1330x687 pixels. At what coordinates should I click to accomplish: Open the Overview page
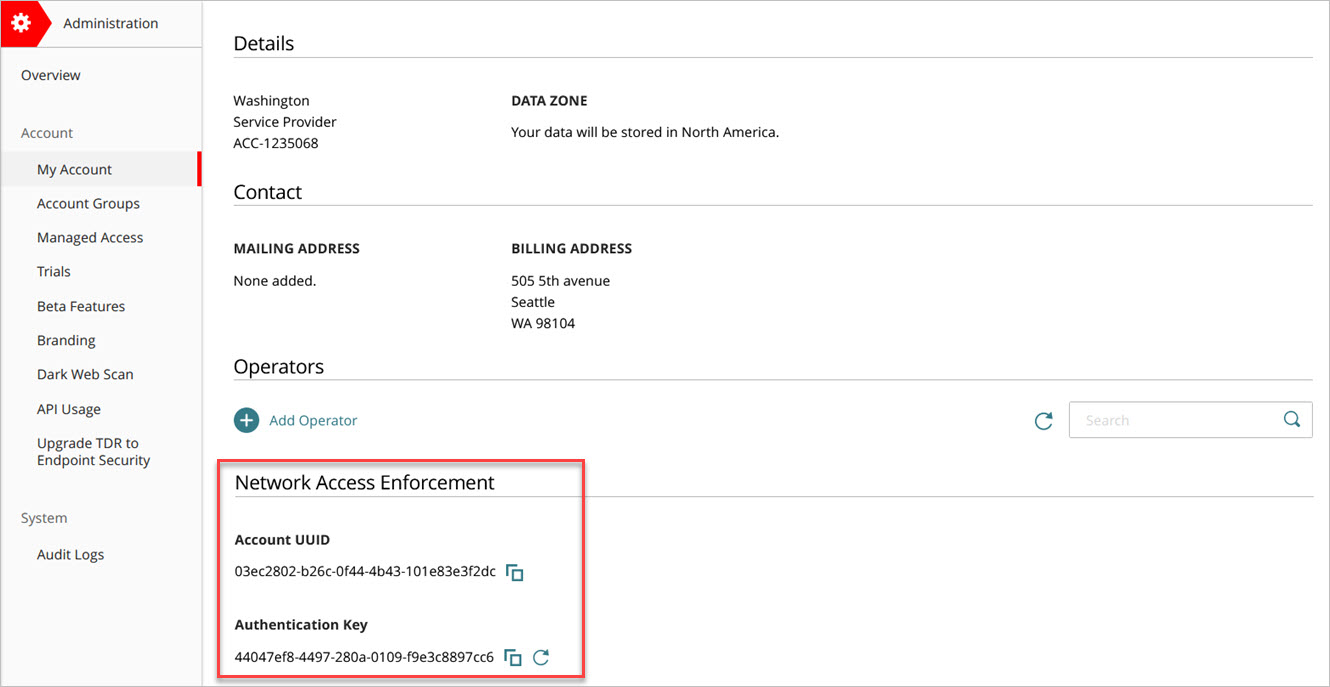click(x=49, y=74)
